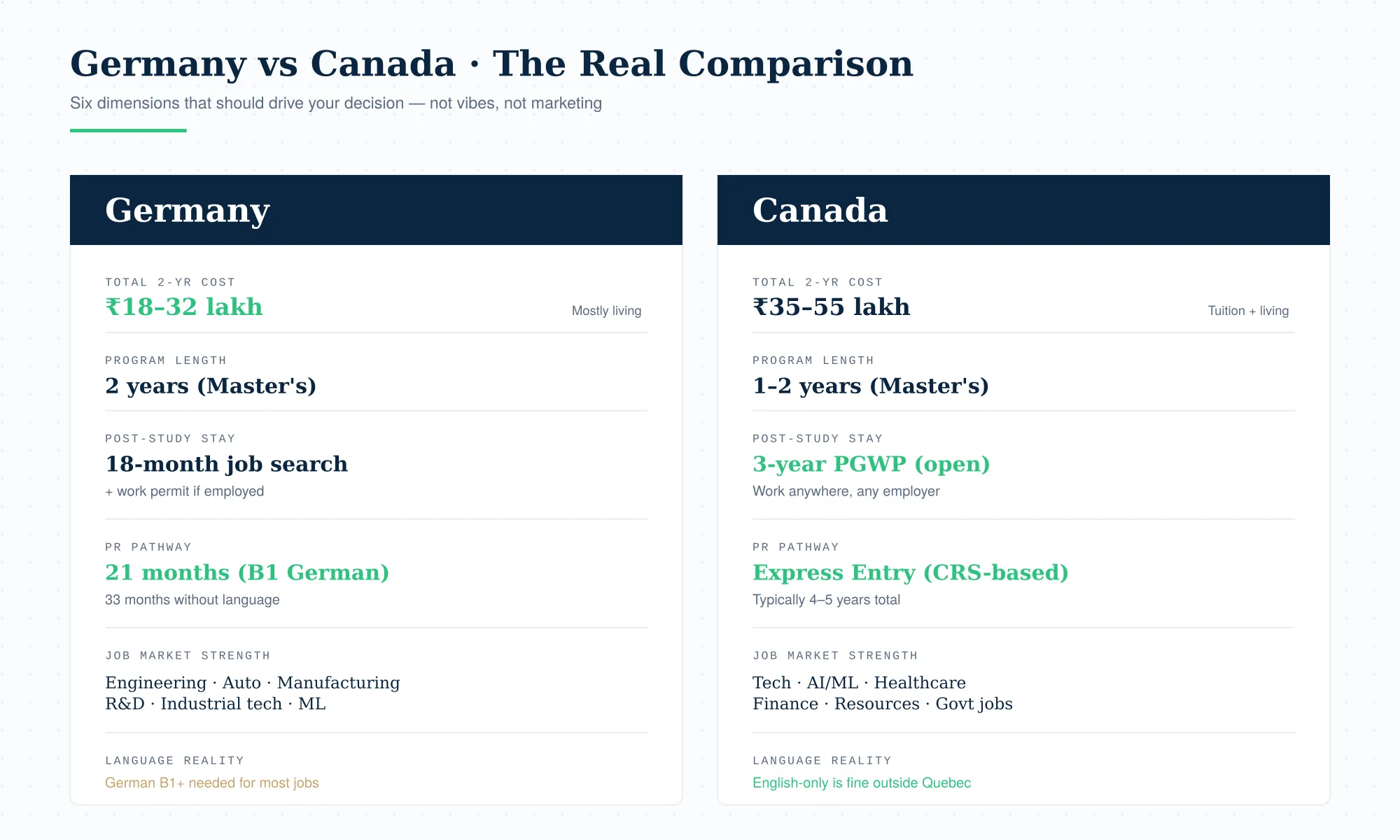Select the main comparison title
The width and height of the screenshot is (1400, 840).
[491, 64]
